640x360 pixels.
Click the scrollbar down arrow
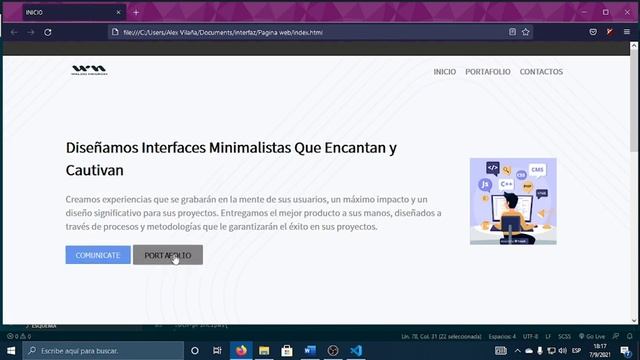coord(634,320)
